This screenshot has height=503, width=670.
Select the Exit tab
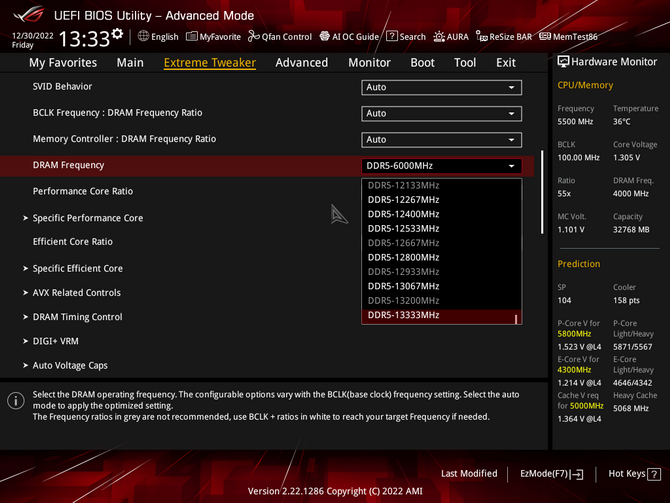pos(505,62)
